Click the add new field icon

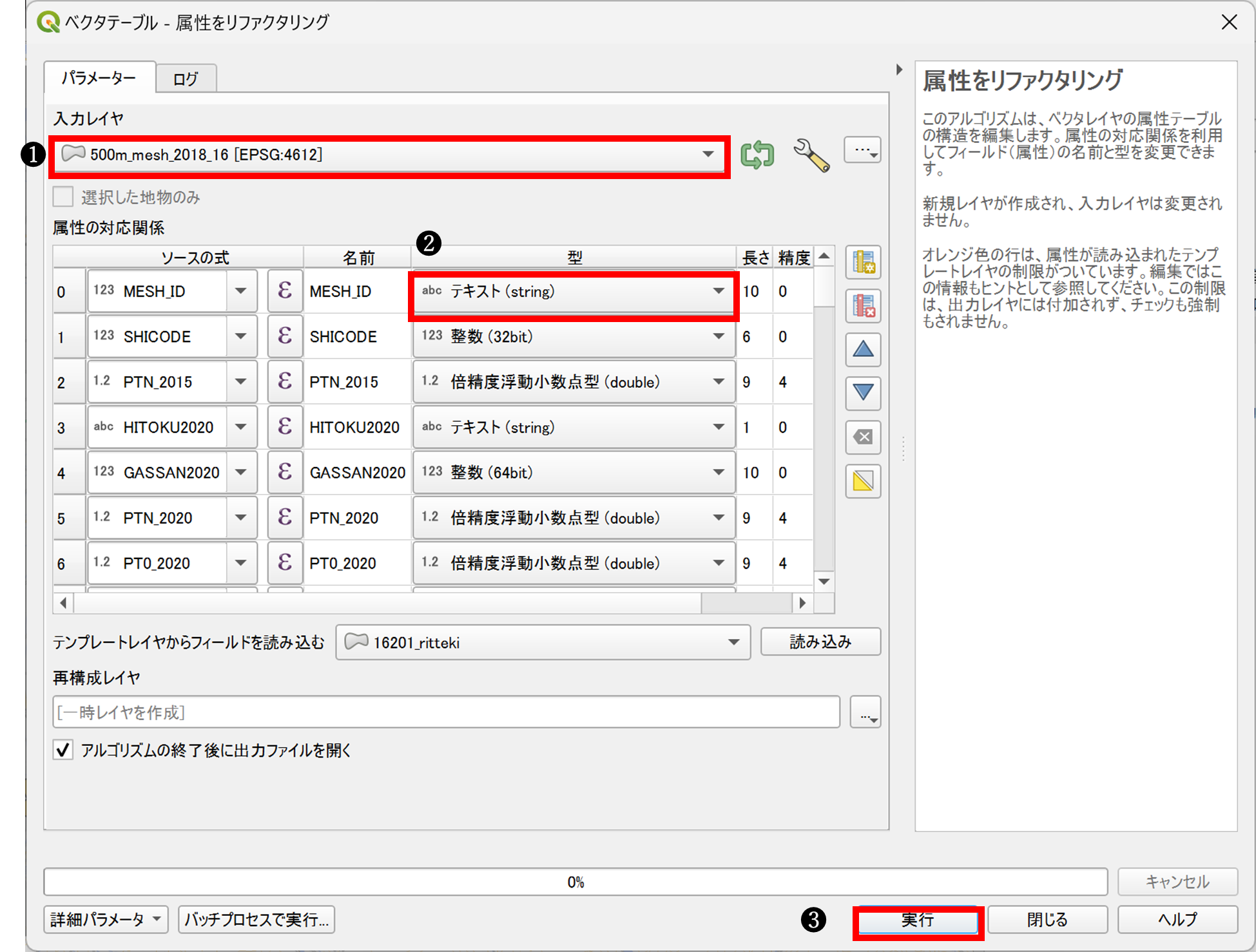(863, 262)
